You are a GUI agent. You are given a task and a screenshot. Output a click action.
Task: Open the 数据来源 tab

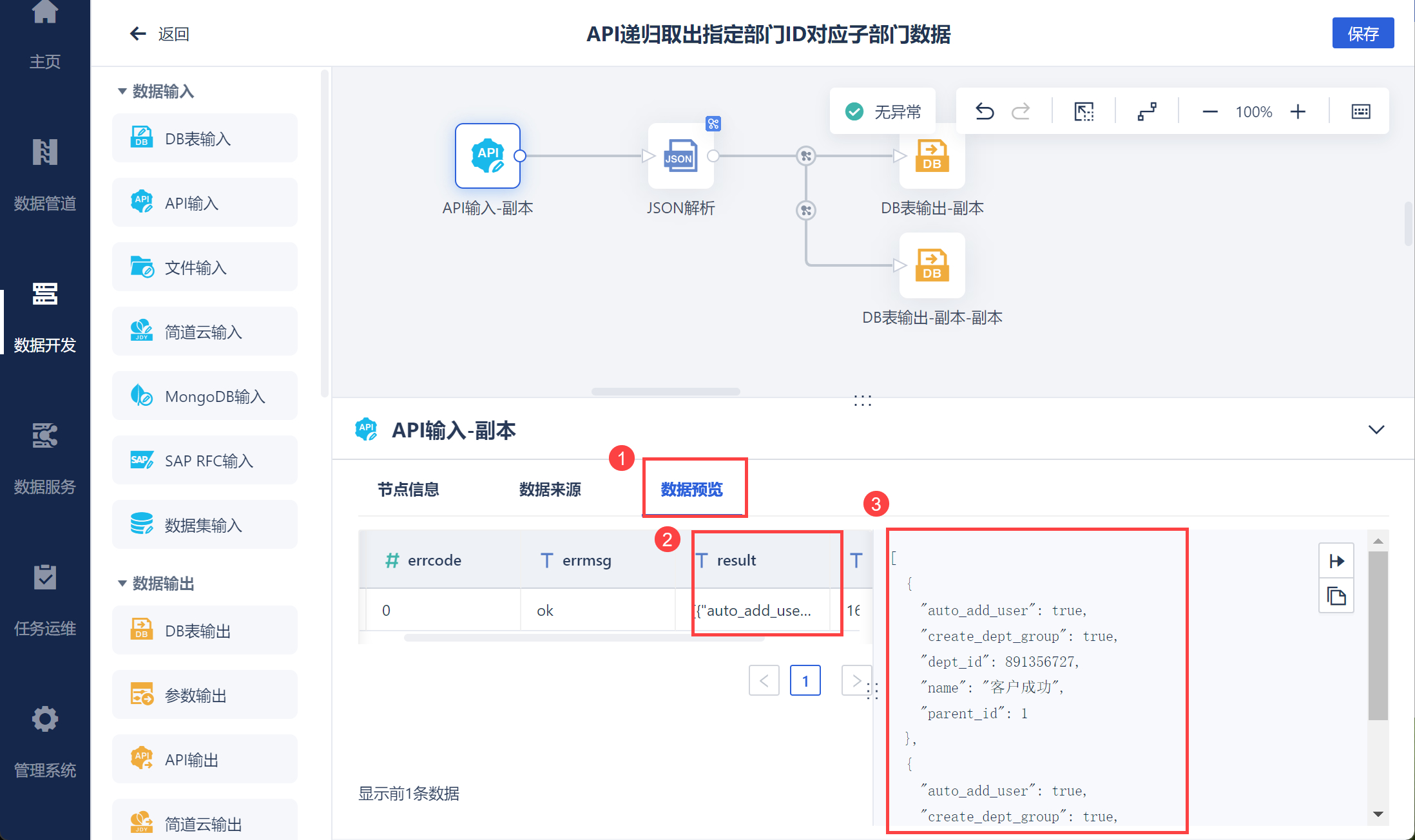[550, 490]
